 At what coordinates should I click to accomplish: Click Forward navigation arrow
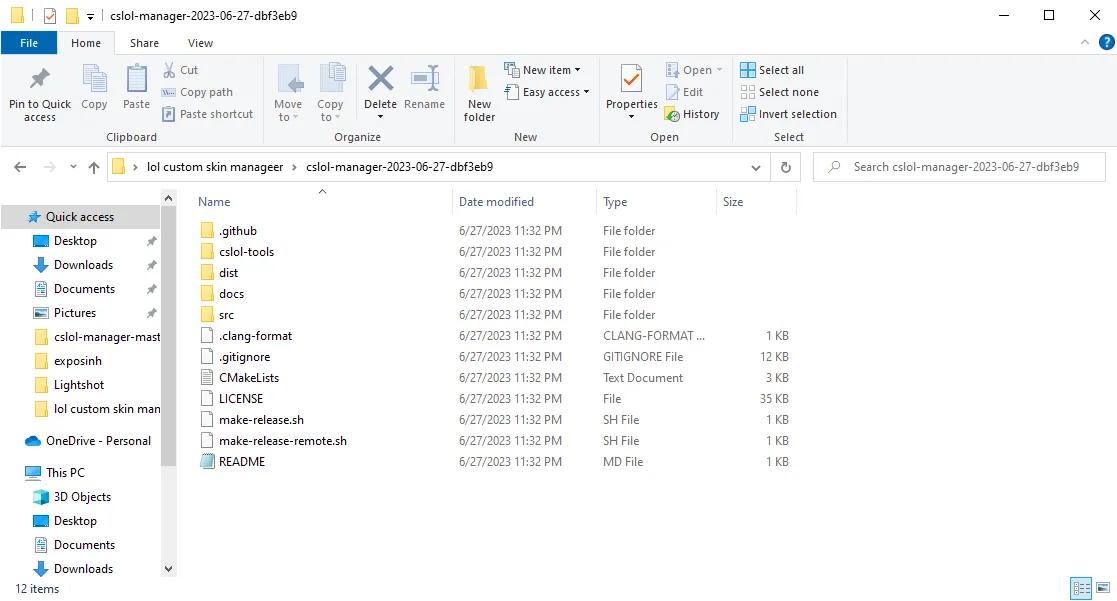pos(49,167)
